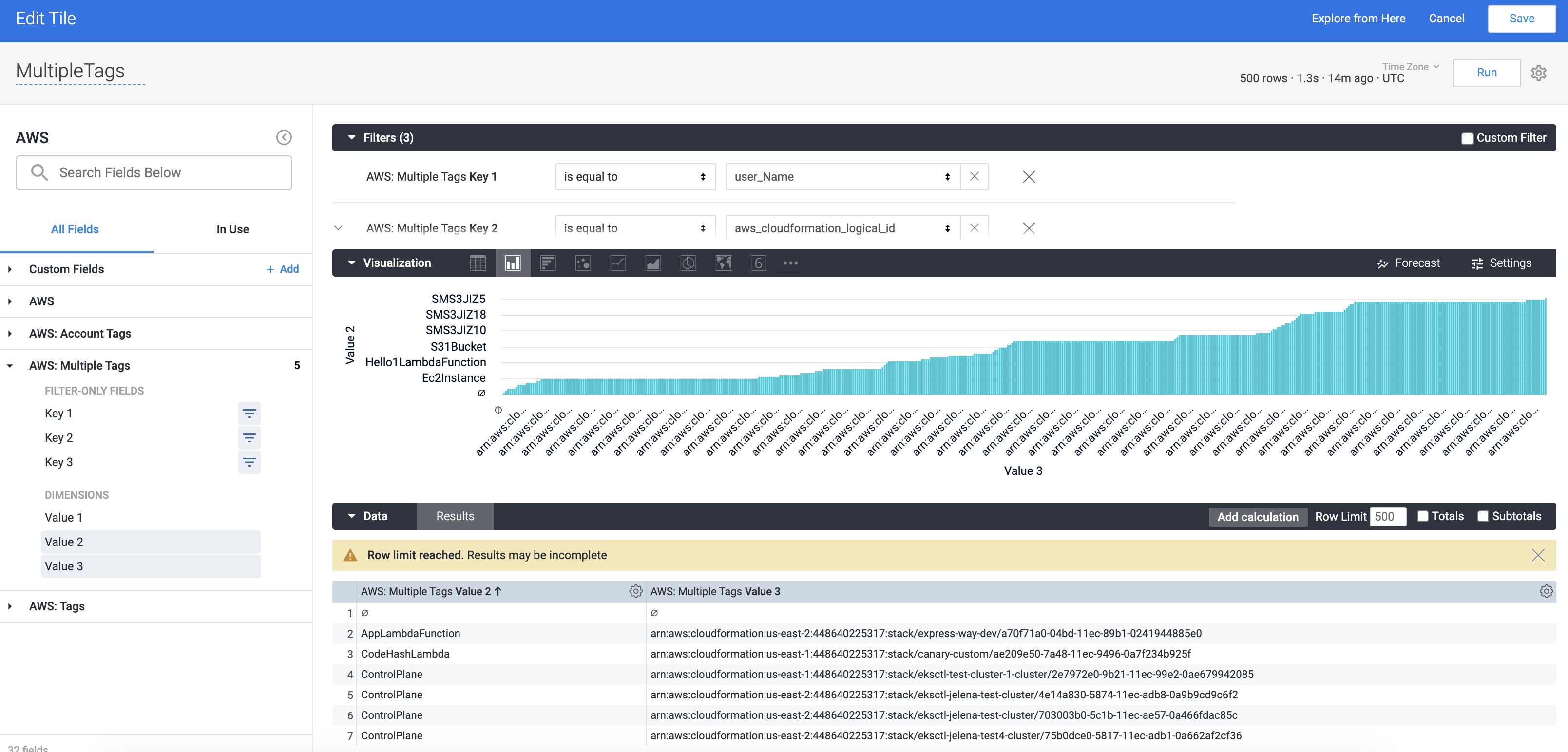This screenshot has height=752, width=1568.
Task: Click the Search Fields Below input
Action: (x=154, y=173)
